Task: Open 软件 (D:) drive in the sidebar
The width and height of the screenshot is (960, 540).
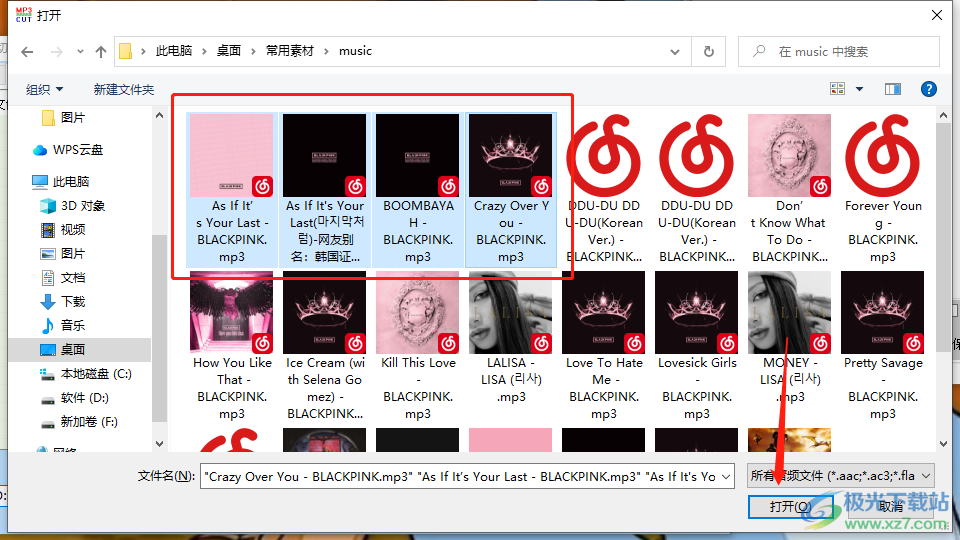Action: 75,398
